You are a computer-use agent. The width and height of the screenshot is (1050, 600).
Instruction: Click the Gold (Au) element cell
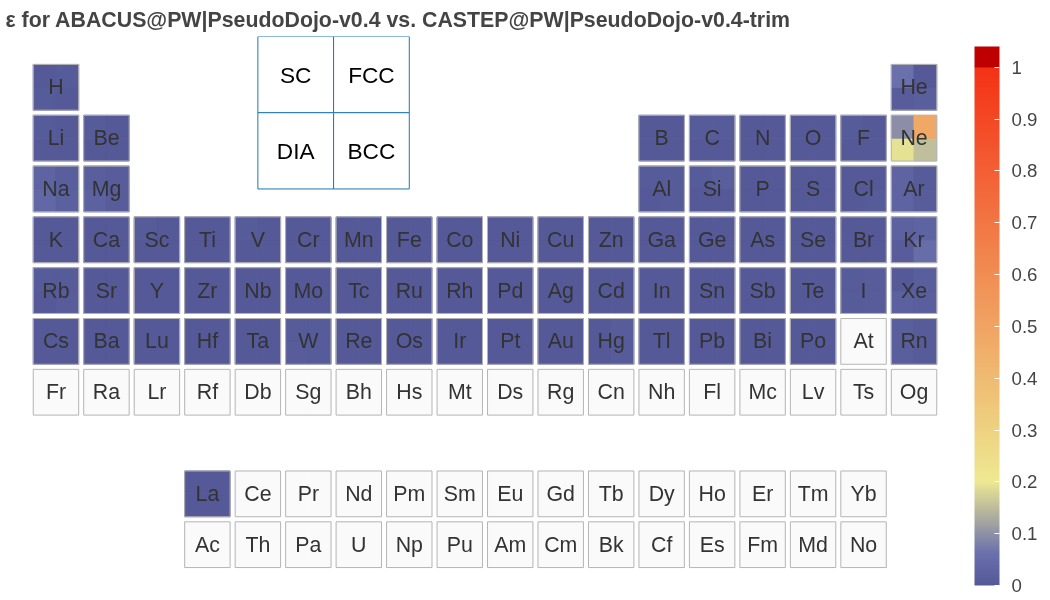point(561,341)
